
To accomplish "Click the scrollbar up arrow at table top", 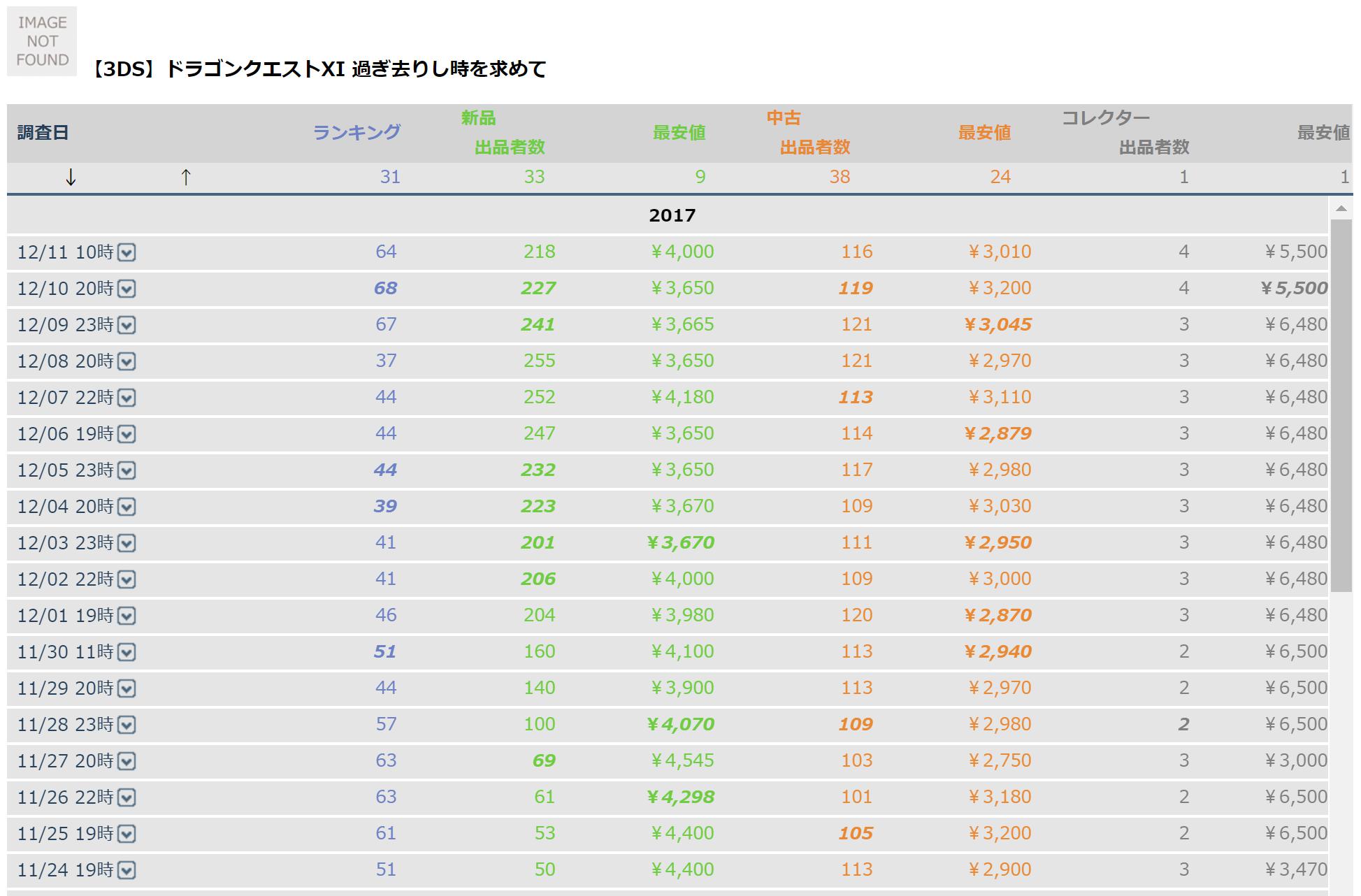I will click(1341, 208).
